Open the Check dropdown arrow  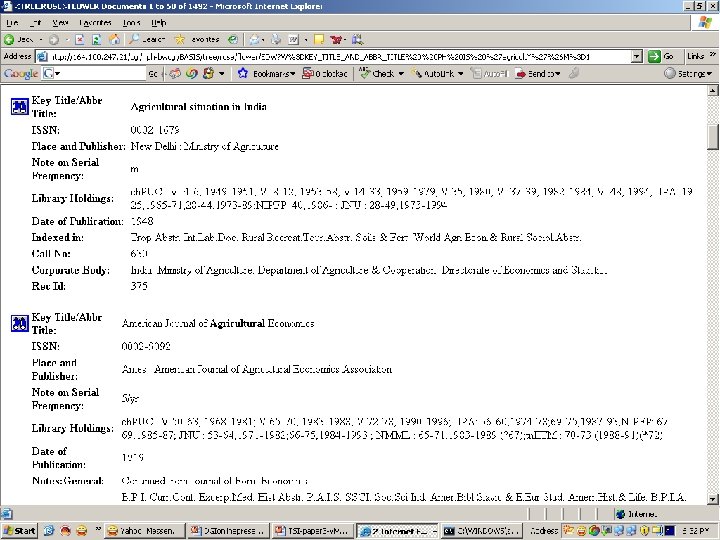401,73
